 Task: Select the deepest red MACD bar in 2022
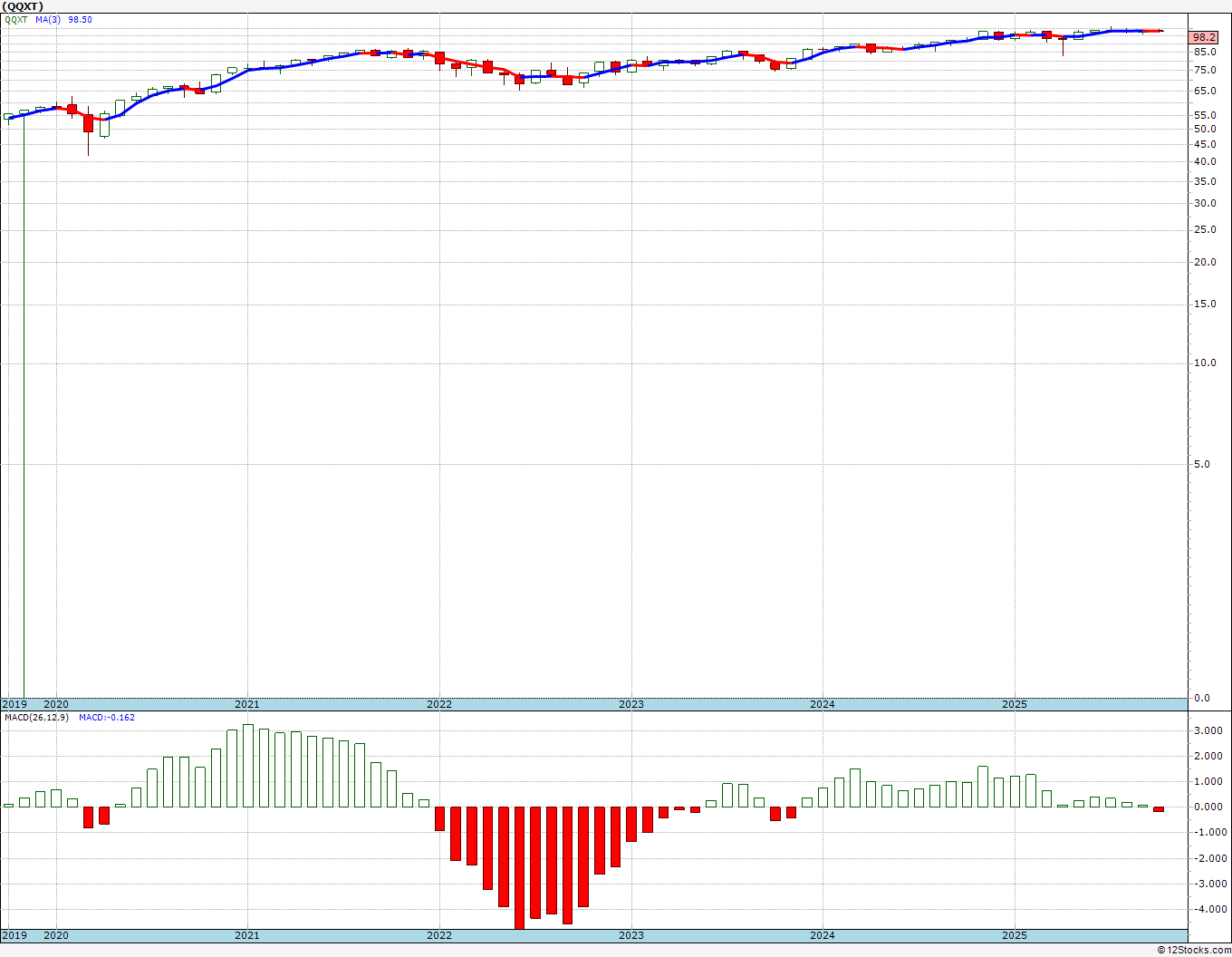[519, 867]
